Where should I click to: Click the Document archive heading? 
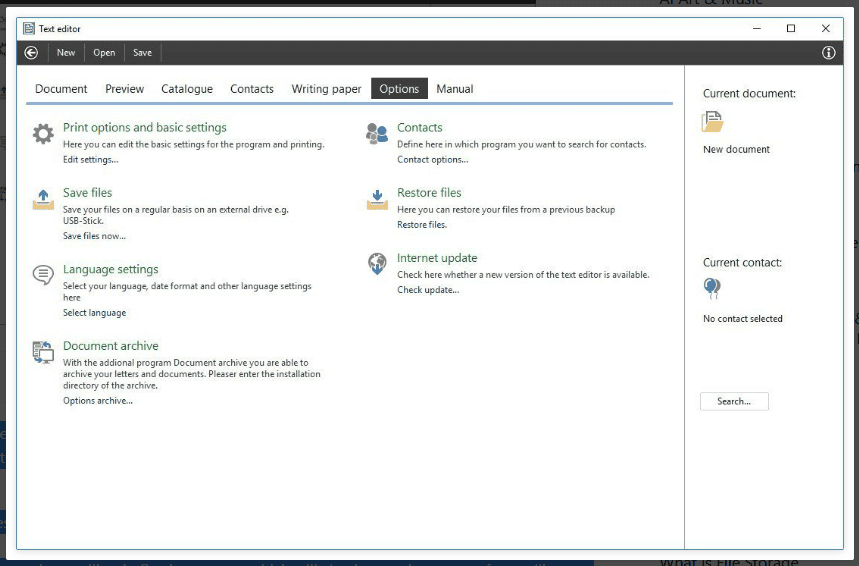click(111, 346)
